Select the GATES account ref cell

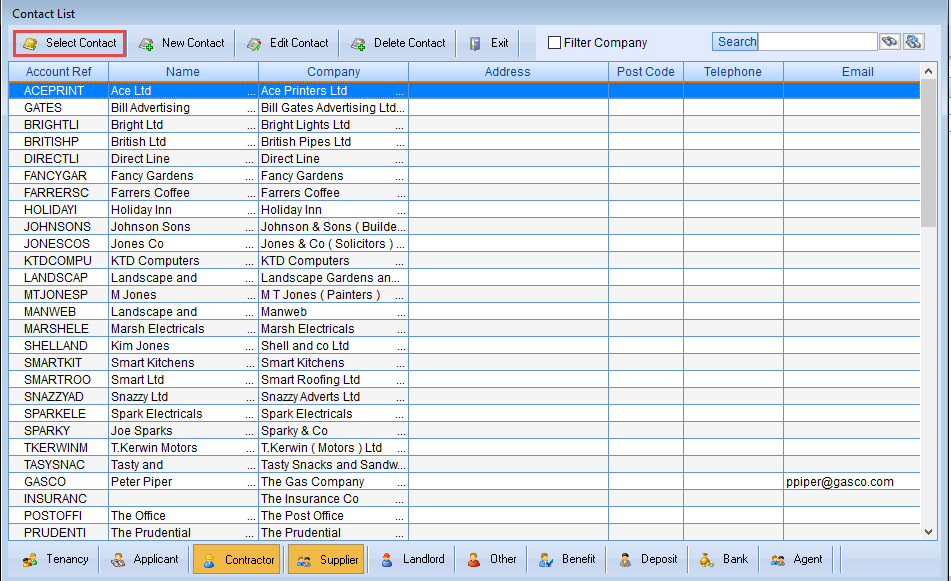pos(58,107)
